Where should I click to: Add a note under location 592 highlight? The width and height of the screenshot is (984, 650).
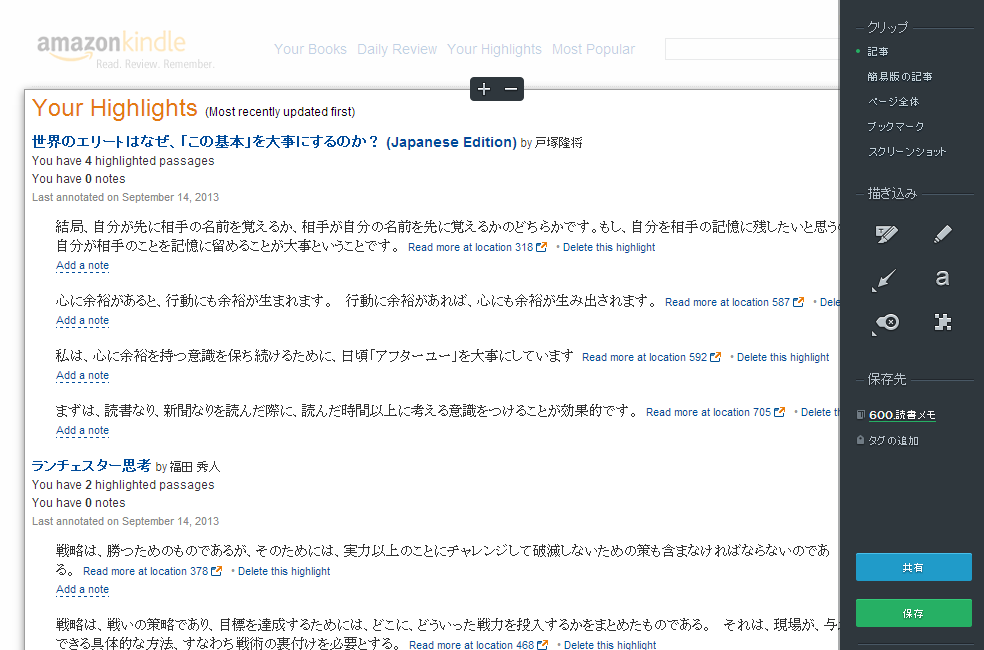82,376
